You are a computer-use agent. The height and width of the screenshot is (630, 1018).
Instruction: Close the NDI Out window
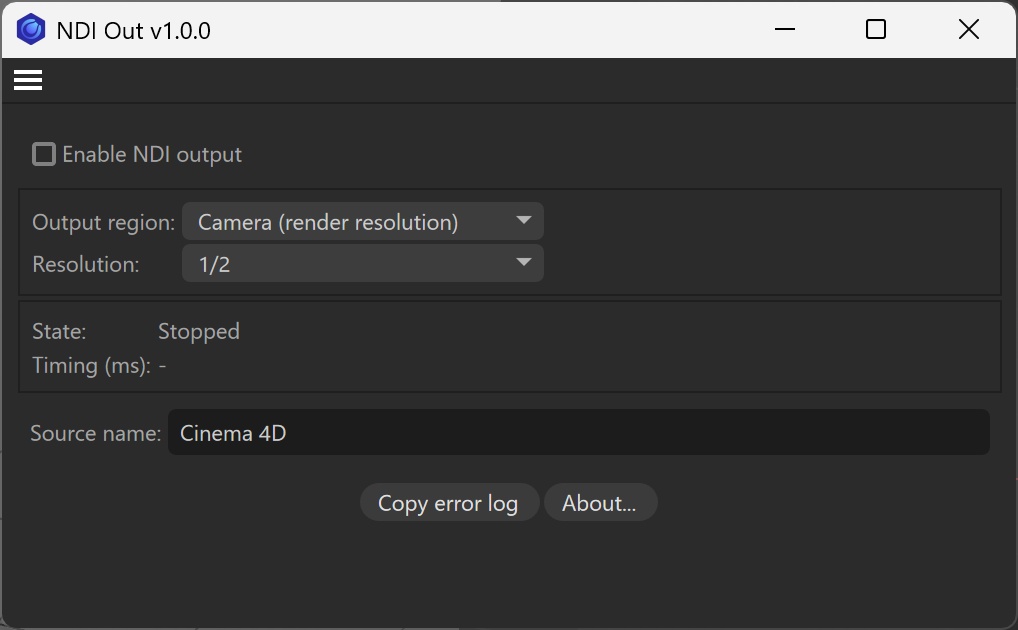pos(969,29)
